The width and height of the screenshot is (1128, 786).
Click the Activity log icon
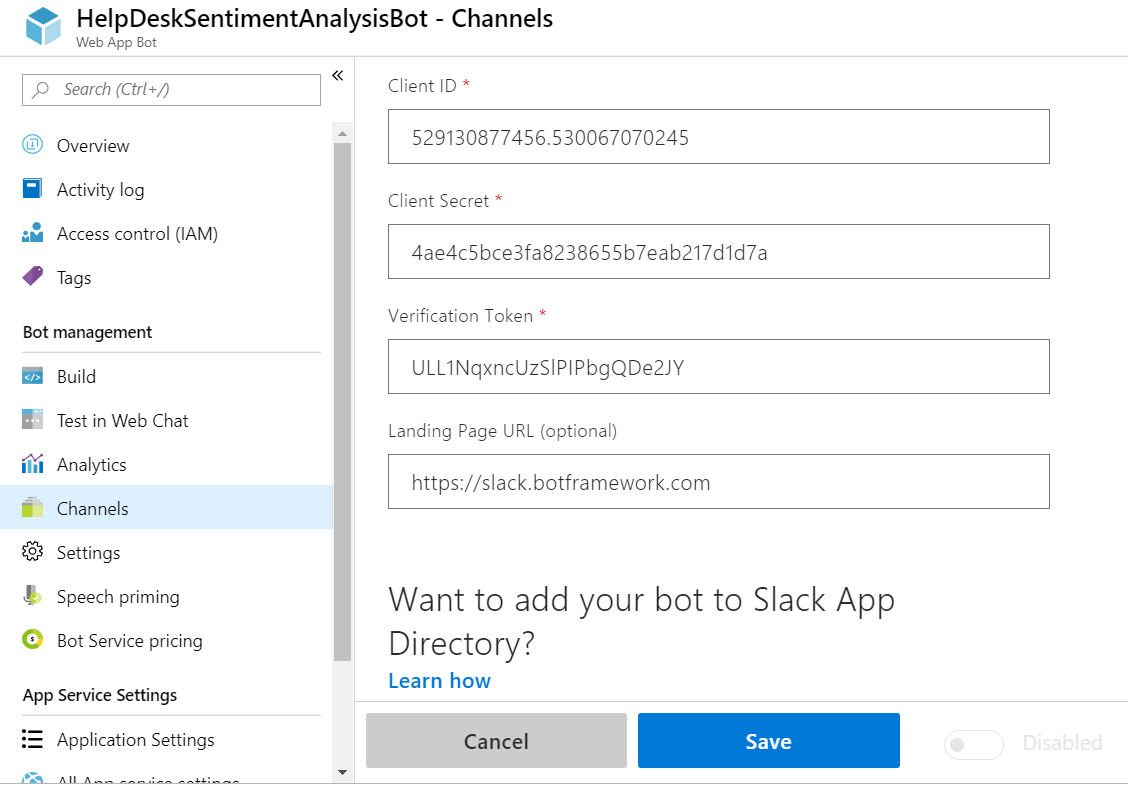pyautogui.click(x=32, y=189)
